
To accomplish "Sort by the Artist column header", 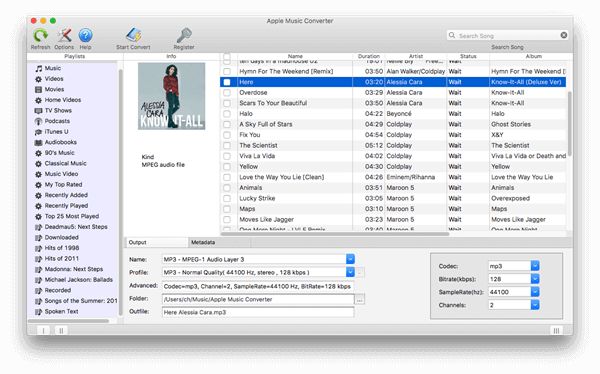I will (x=416, y=56).
